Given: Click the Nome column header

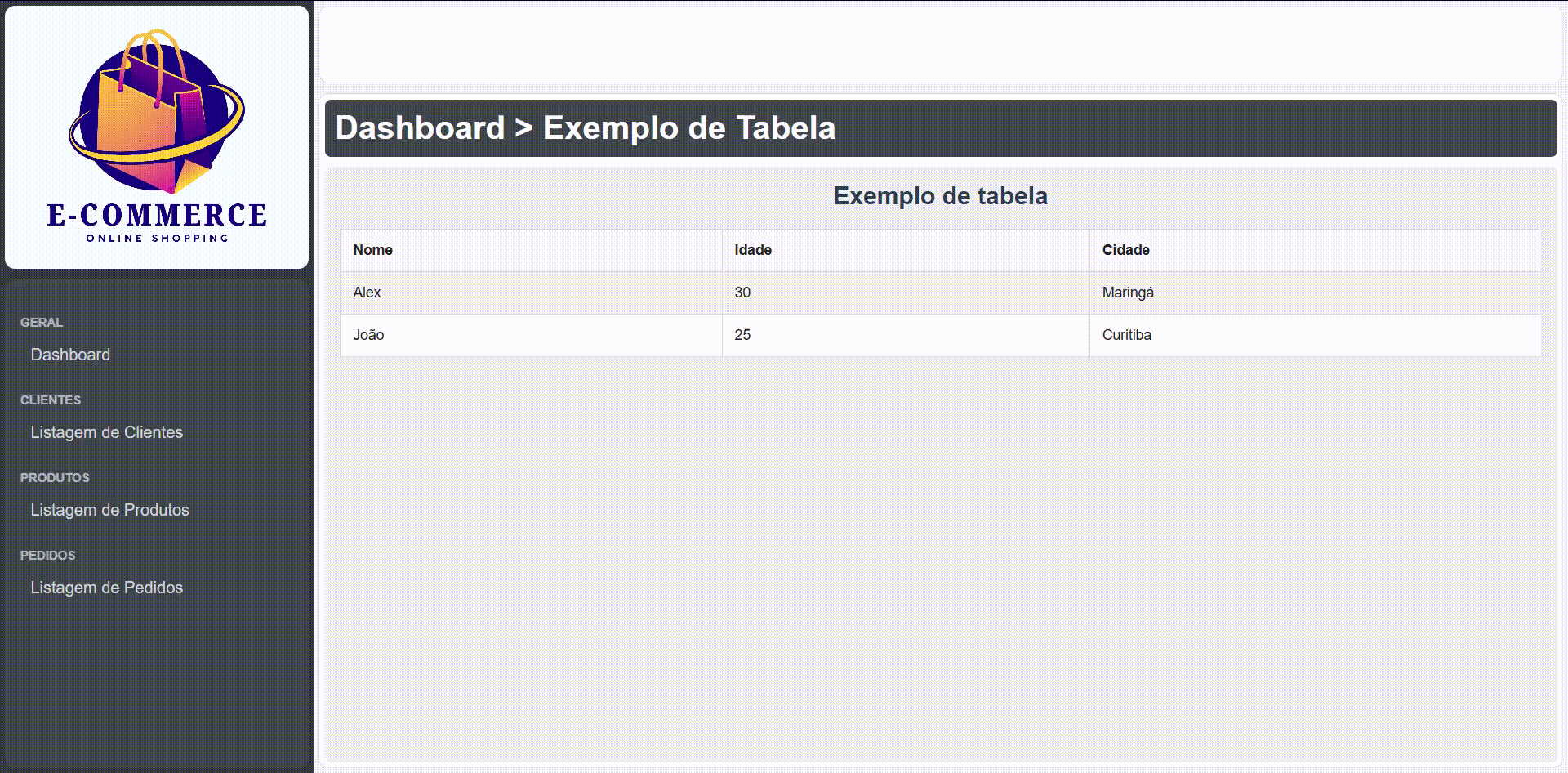Looking at the screenshot, I should 372,250.
